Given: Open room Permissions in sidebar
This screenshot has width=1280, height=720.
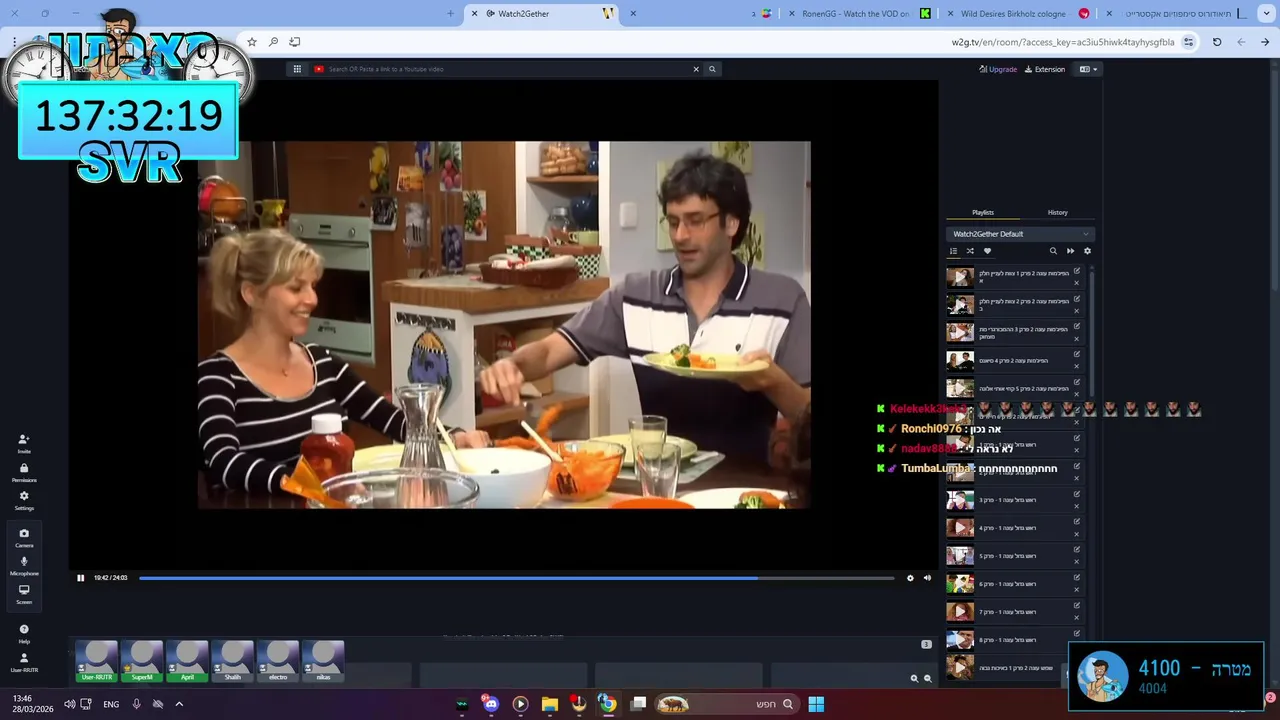Looking at the screenshot, I should coord(24,472).
